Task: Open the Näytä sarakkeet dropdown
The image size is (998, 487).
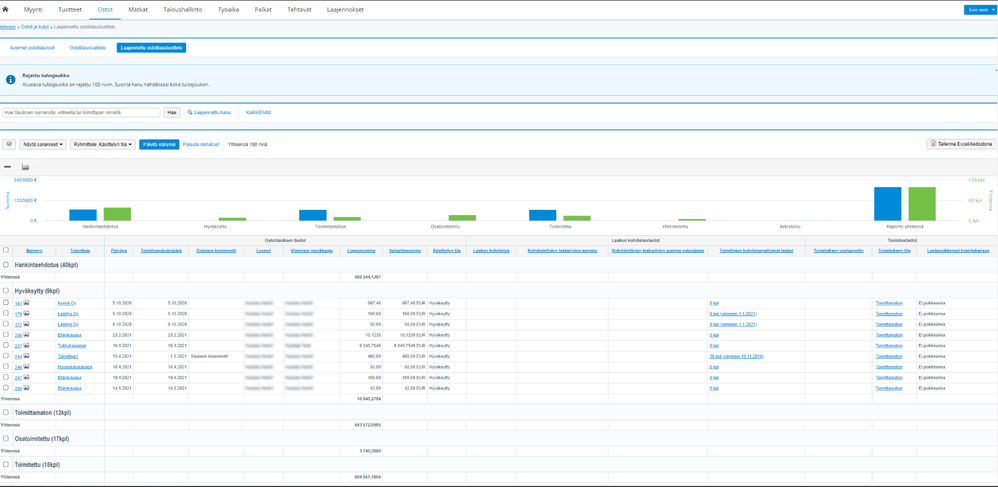Action: [43, 144]
